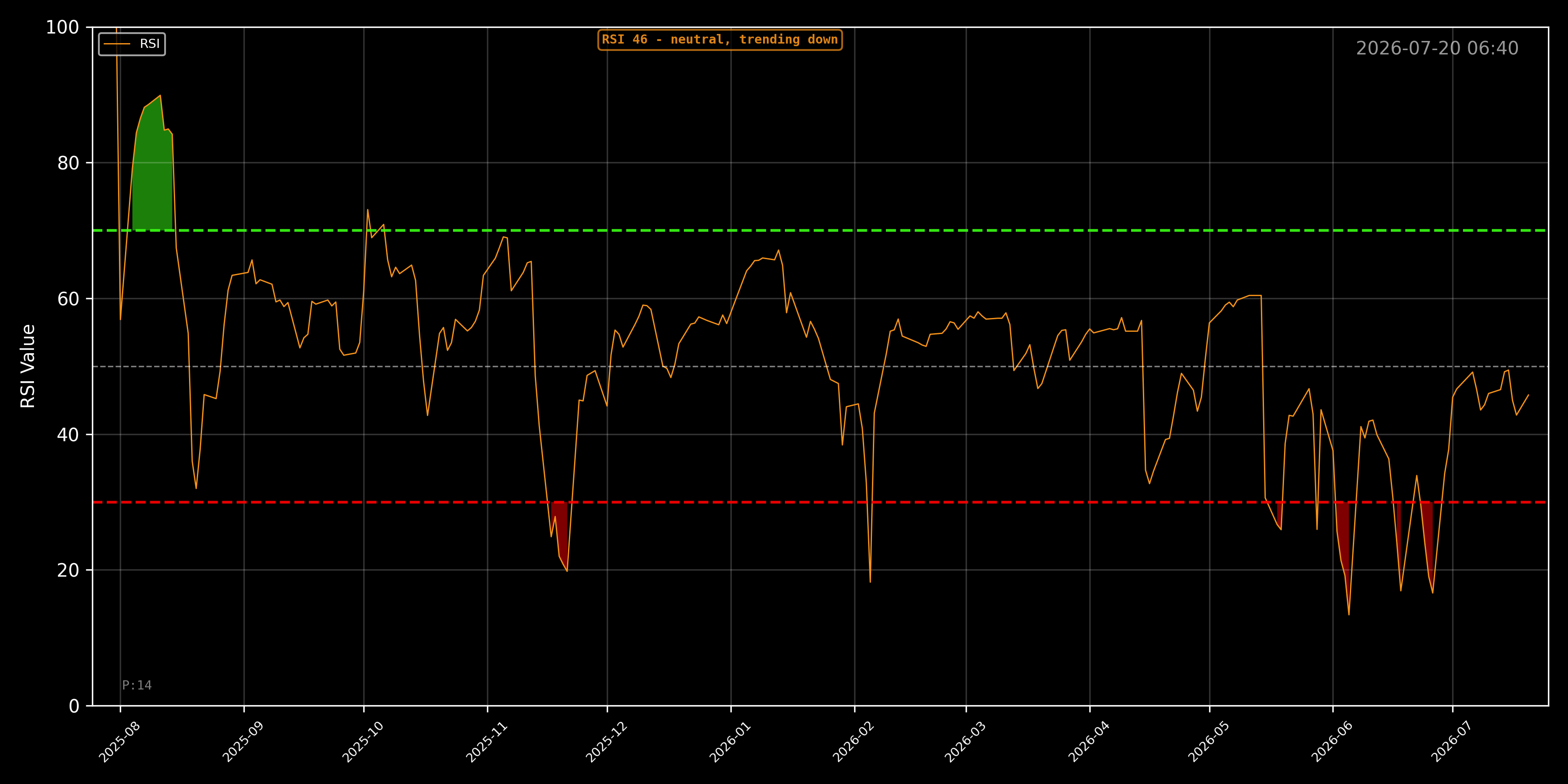Click the x-axis label 2026-06

1332,741
